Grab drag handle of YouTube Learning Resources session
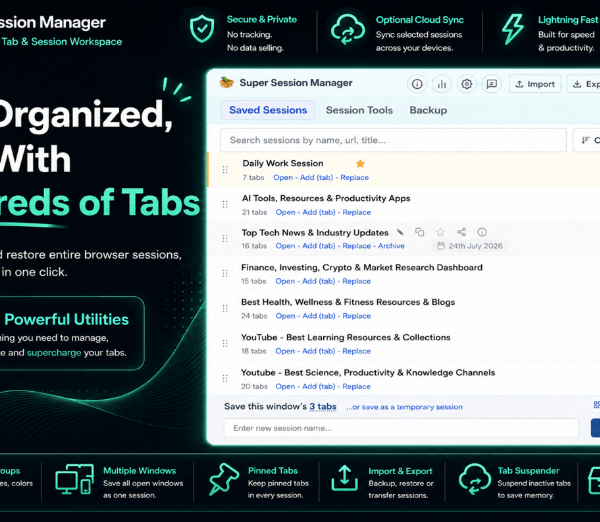600x522 pixels. click(225, 344)
